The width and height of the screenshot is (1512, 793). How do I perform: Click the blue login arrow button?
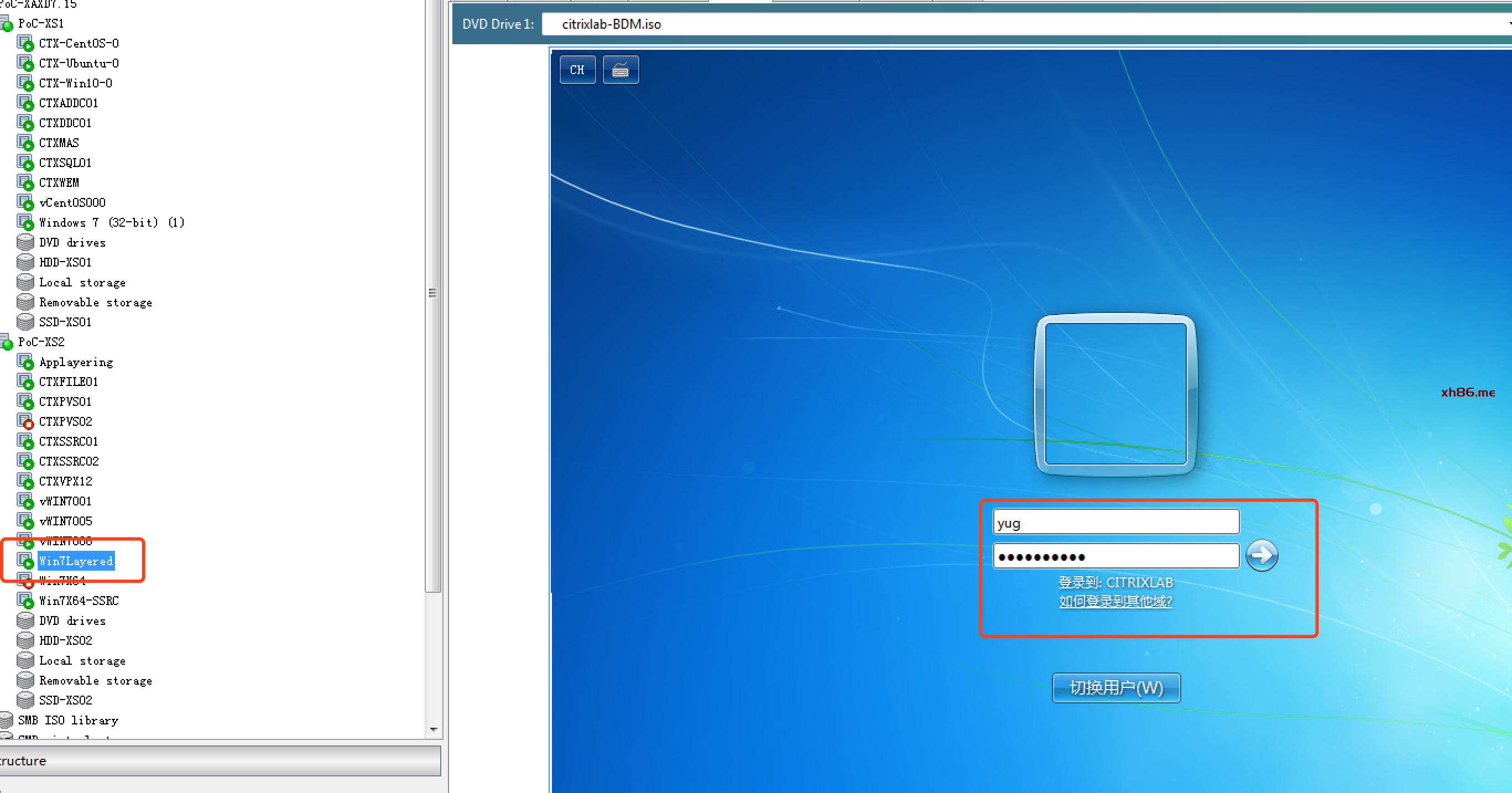(x=1261, y=555)
